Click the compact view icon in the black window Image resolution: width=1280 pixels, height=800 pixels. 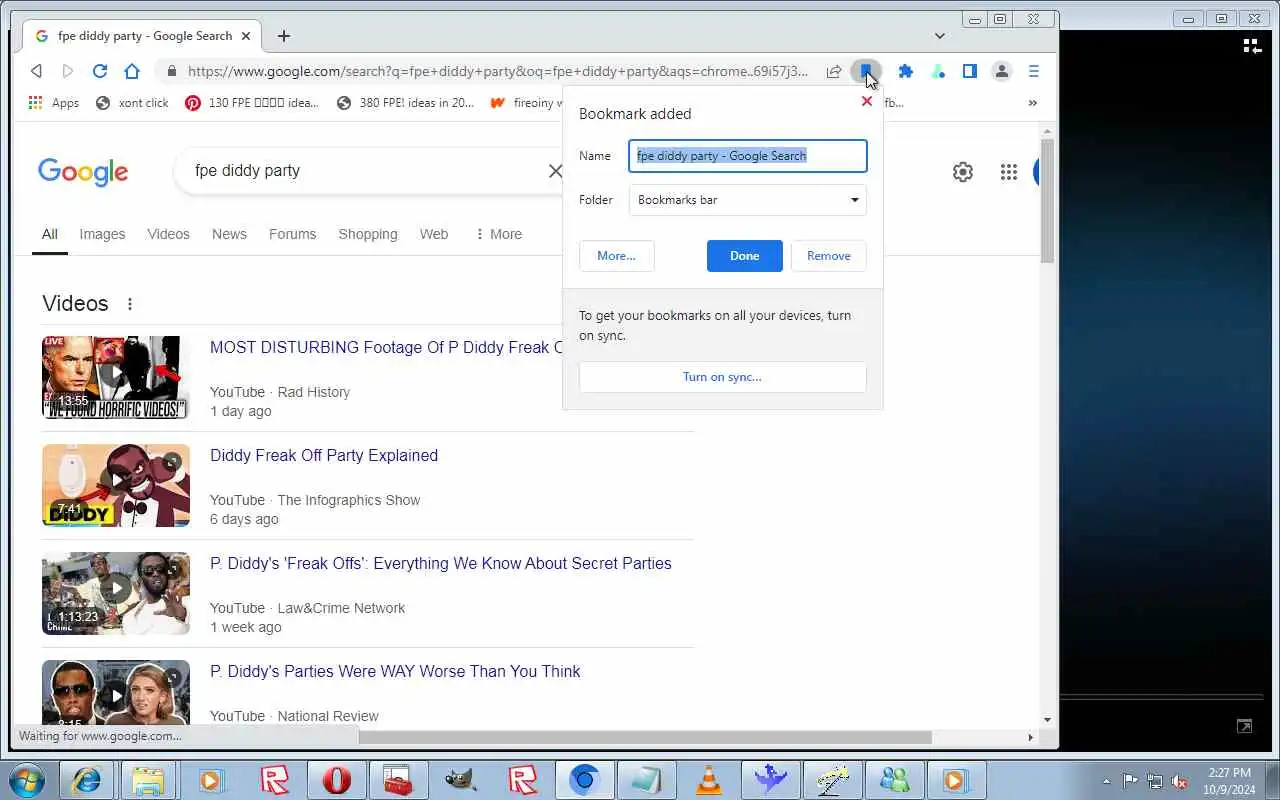point(1252,46)
